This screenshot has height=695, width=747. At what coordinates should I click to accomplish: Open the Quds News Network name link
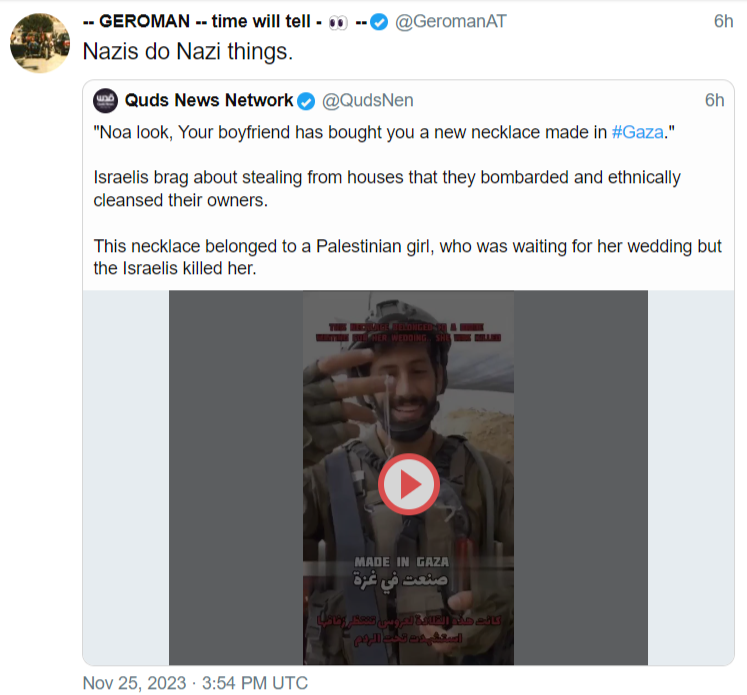[x=209, y=100]
